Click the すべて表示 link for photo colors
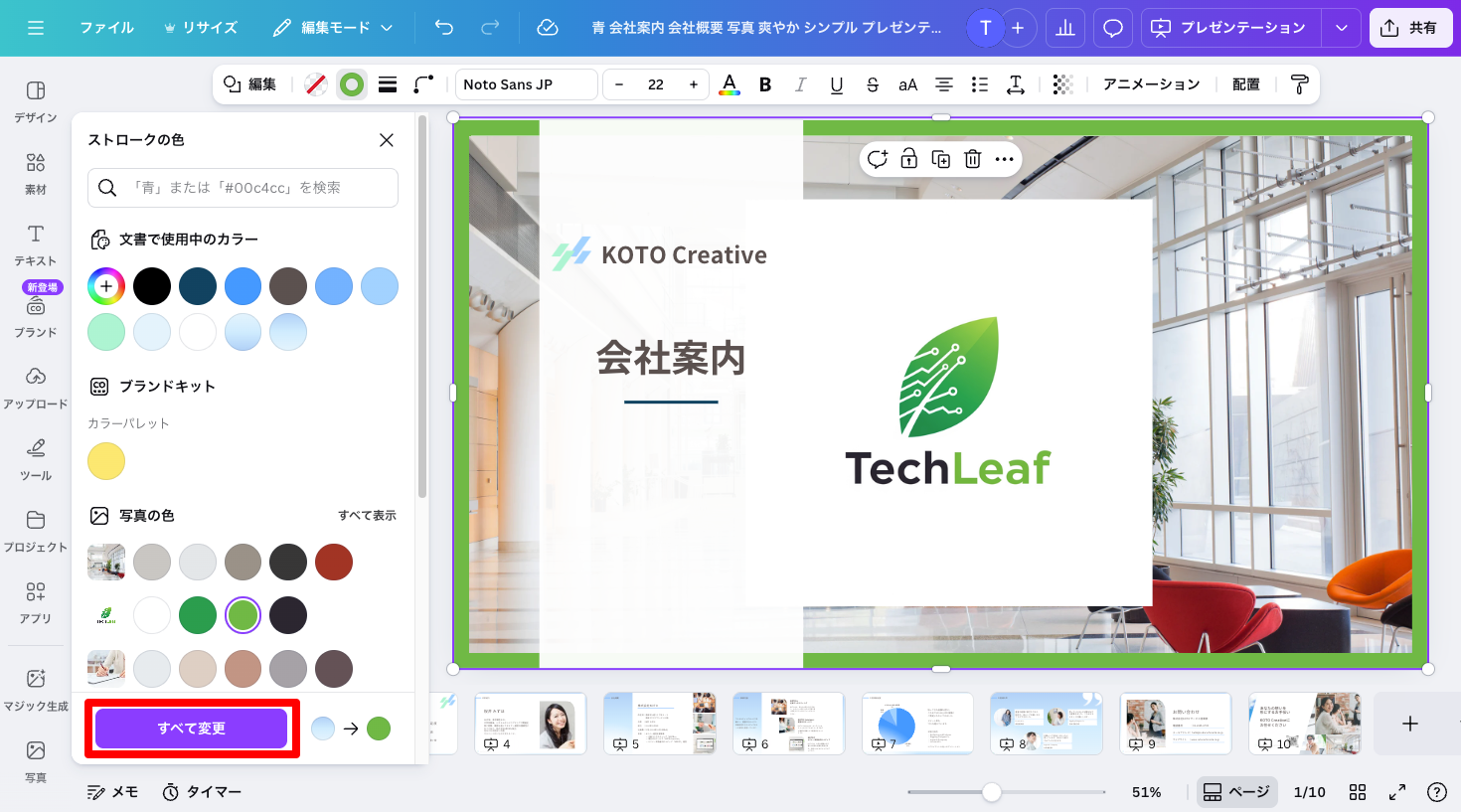This screenshot has height=812, width=1461. pos(367,515)
